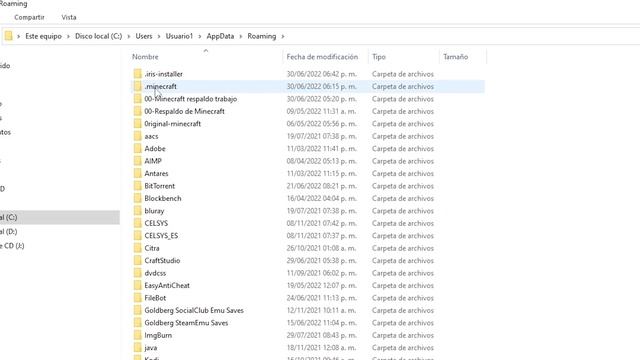Go to Este equipo in breadcrumb
Viewport: 640px width, 360px height.
43,36
